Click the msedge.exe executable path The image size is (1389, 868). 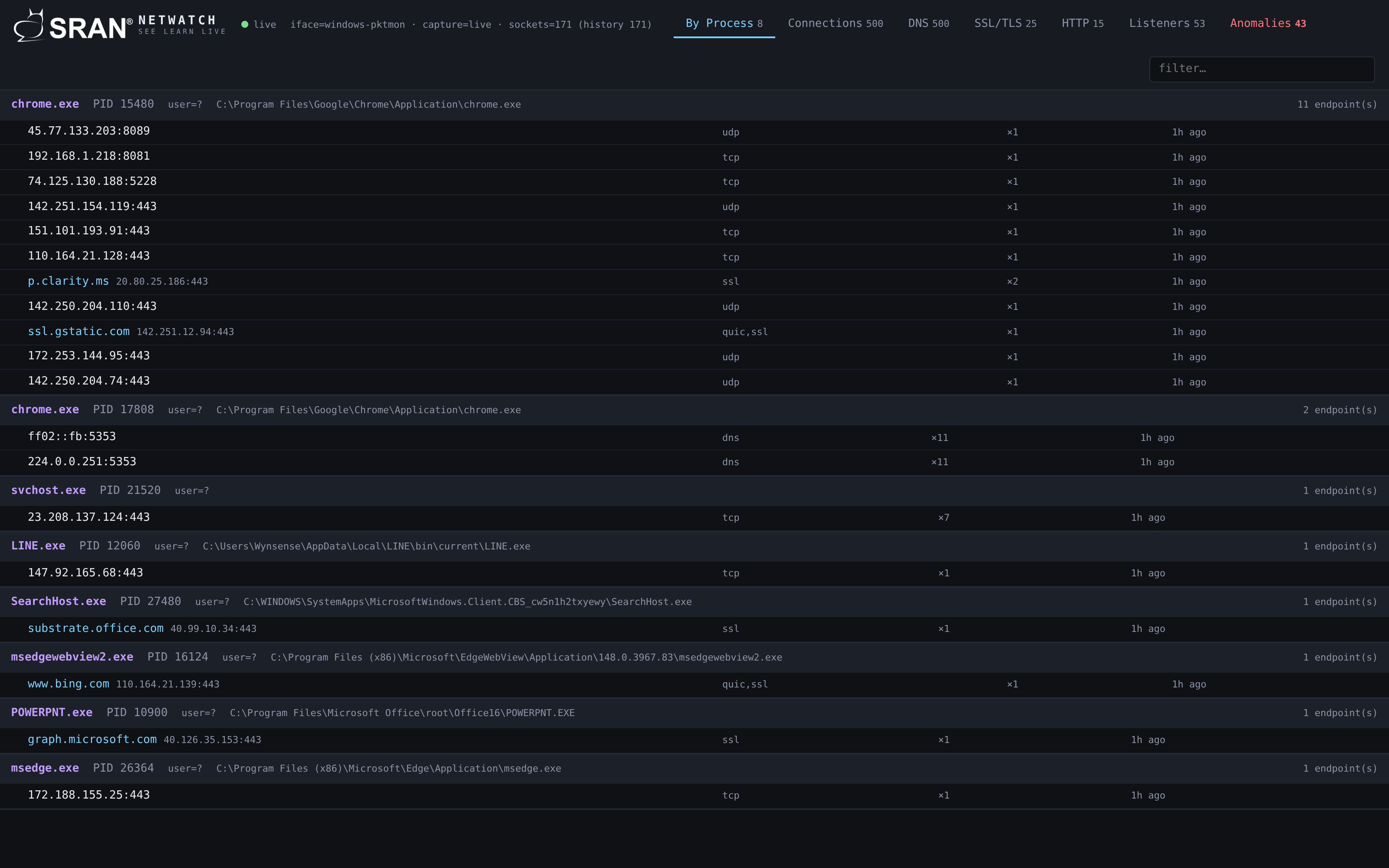pyautogui.click(x=388, y=769)
